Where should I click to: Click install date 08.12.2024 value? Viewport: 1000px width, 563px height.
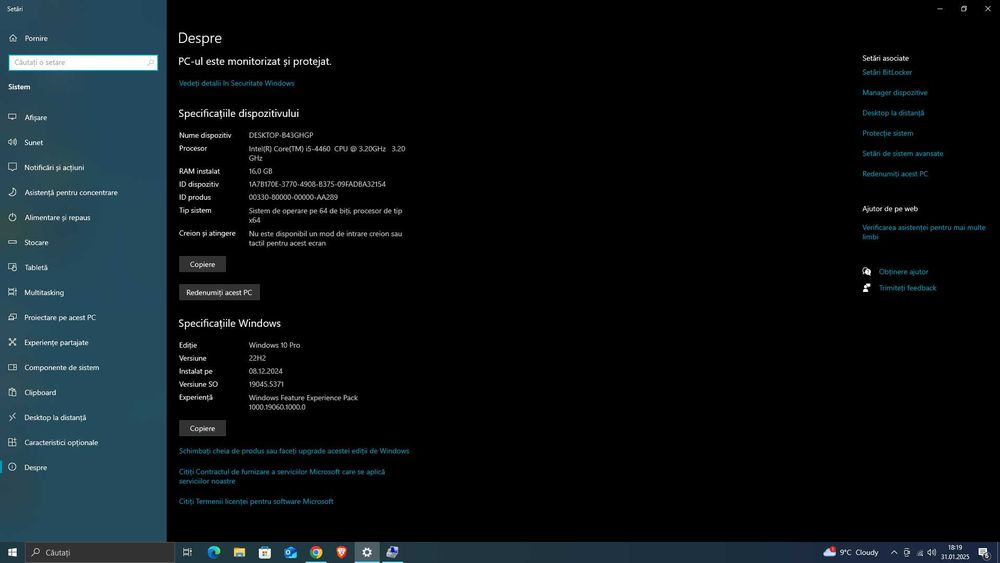click(265, 371)
